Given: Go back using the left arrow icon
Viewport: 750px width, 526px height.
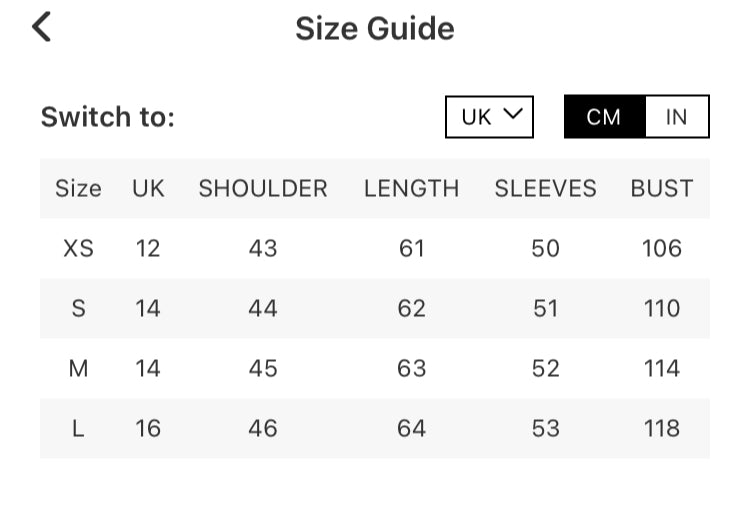Looking at the screenshot, I should click(41, 27).
